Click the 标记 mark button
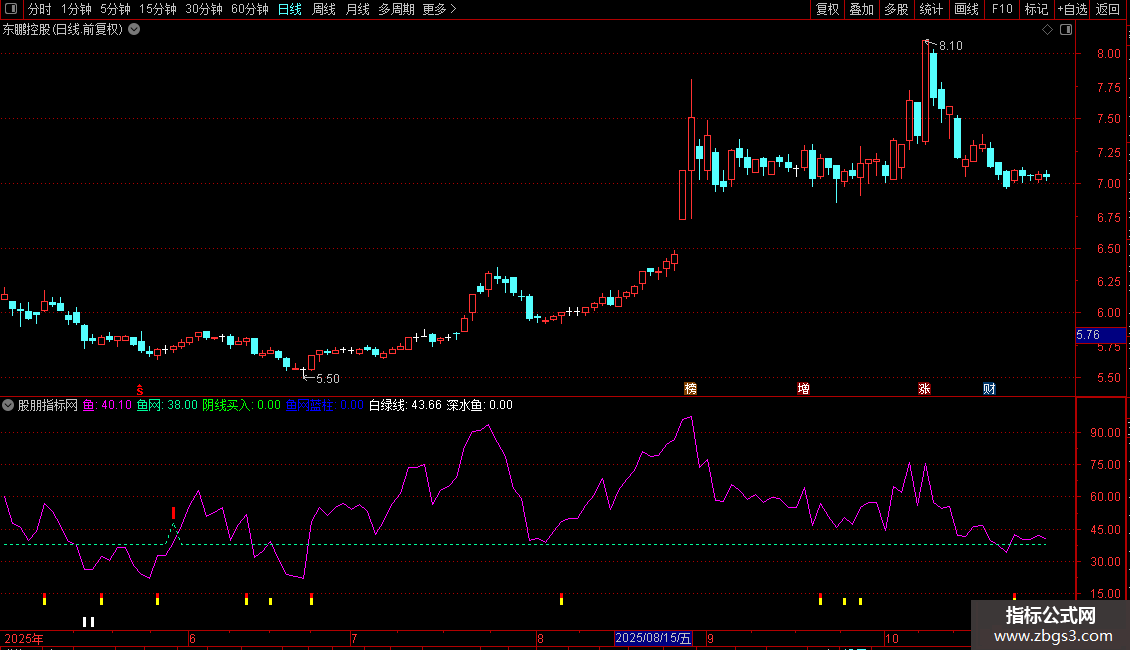Screen dimensions: 1130x650 click(1036, 9)
